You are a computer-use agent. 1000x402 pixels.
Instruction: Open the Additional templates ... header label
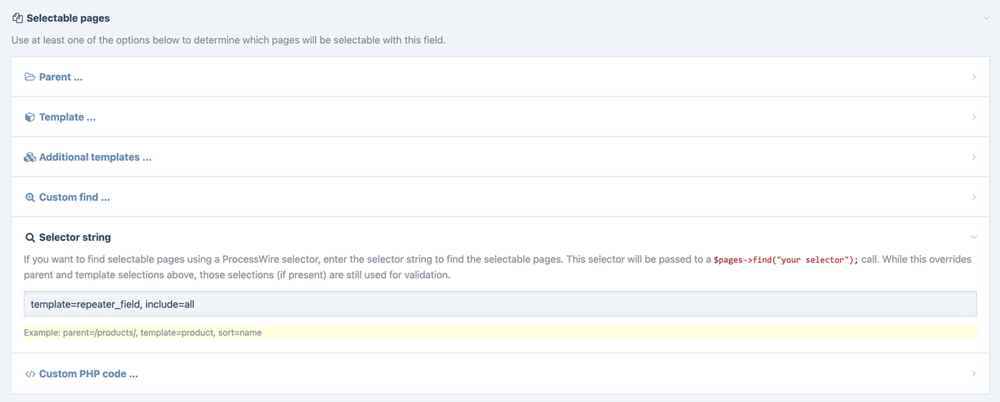click(x=95, y=157)
